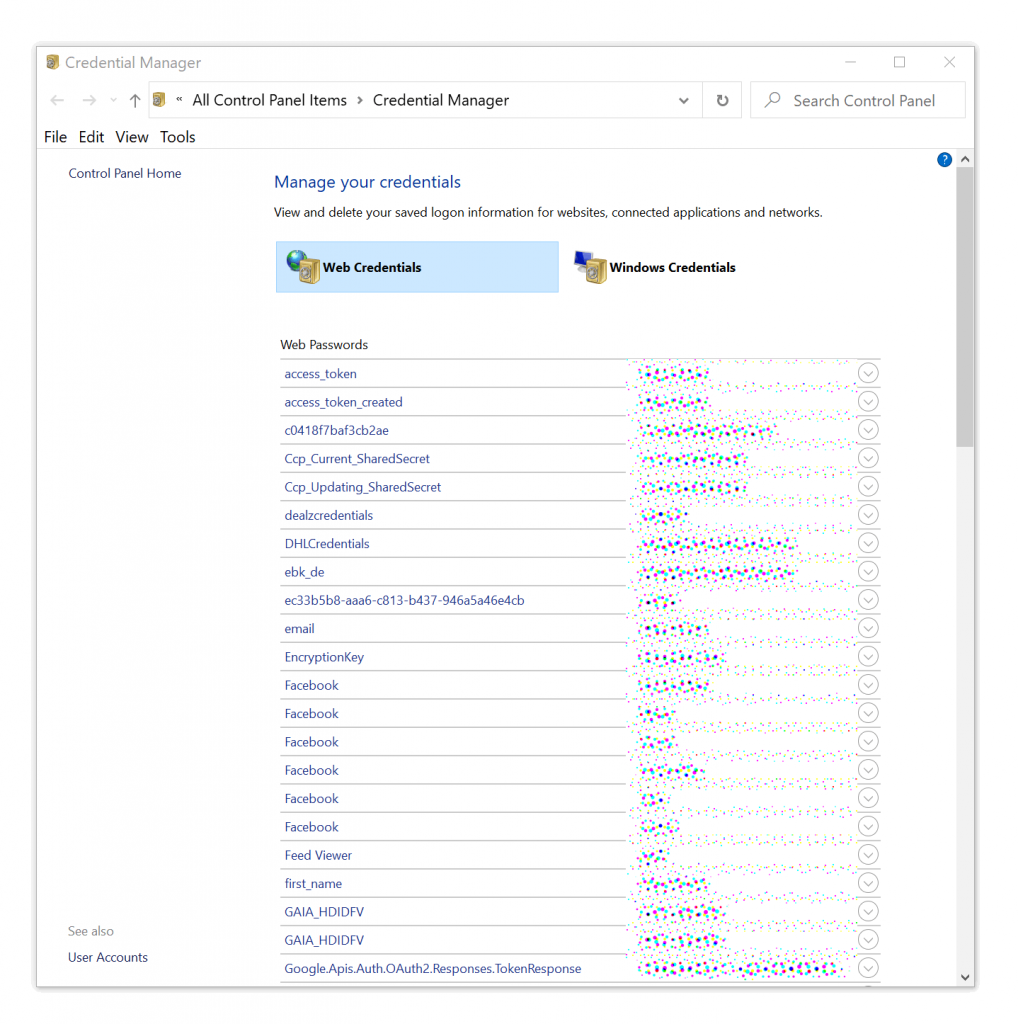Viewport: 1018px width, 1024px height.
Task: Open the address bar dropdown chevron
Action: click(x=683, y=100)
